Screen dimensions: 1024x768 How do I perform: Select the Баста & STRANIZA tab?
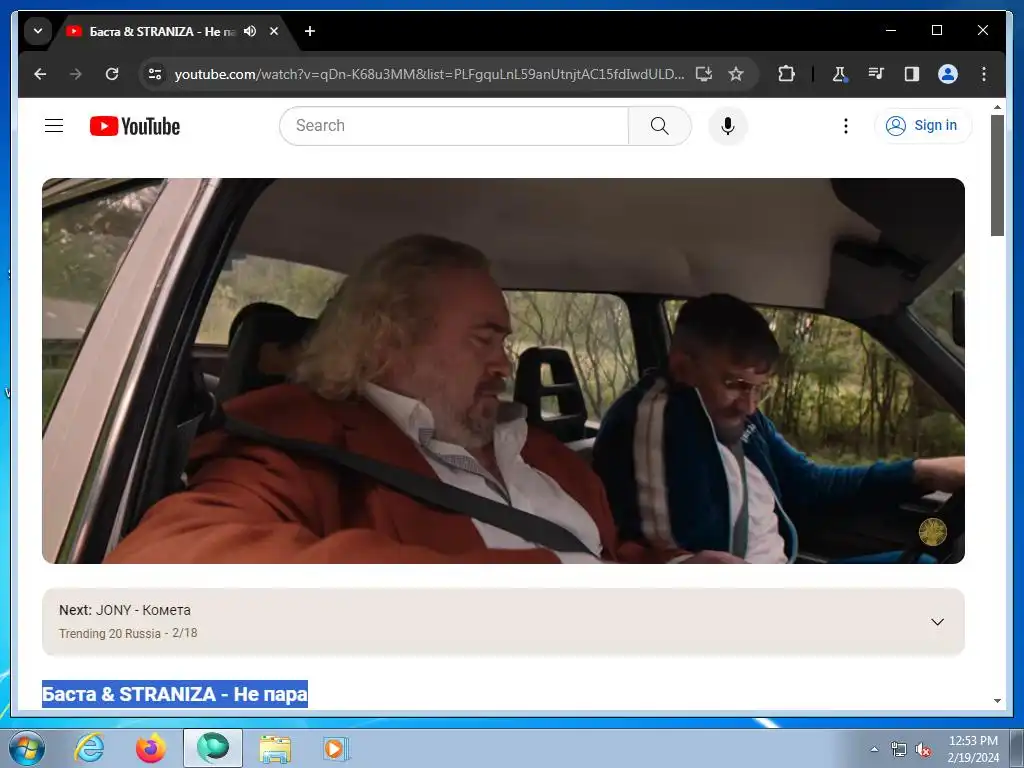point(161,31)
